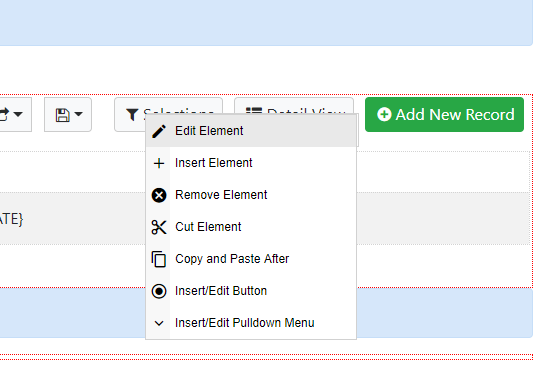
Task: Click the pencil icon beside Edit Element
Action: pos(159,131)
